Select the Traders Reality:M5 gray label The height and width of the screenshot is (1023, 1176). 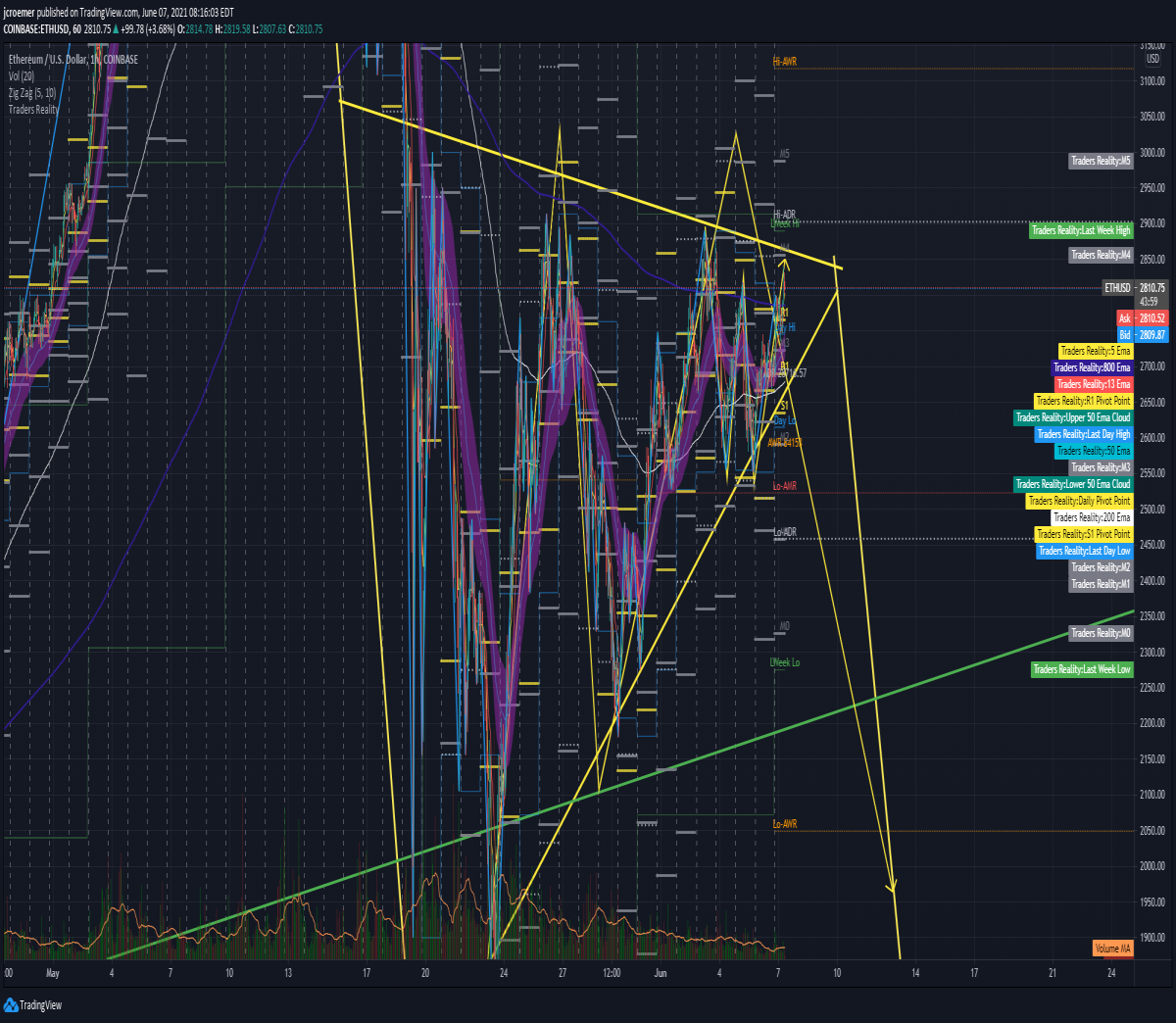tap(1101, 161)
